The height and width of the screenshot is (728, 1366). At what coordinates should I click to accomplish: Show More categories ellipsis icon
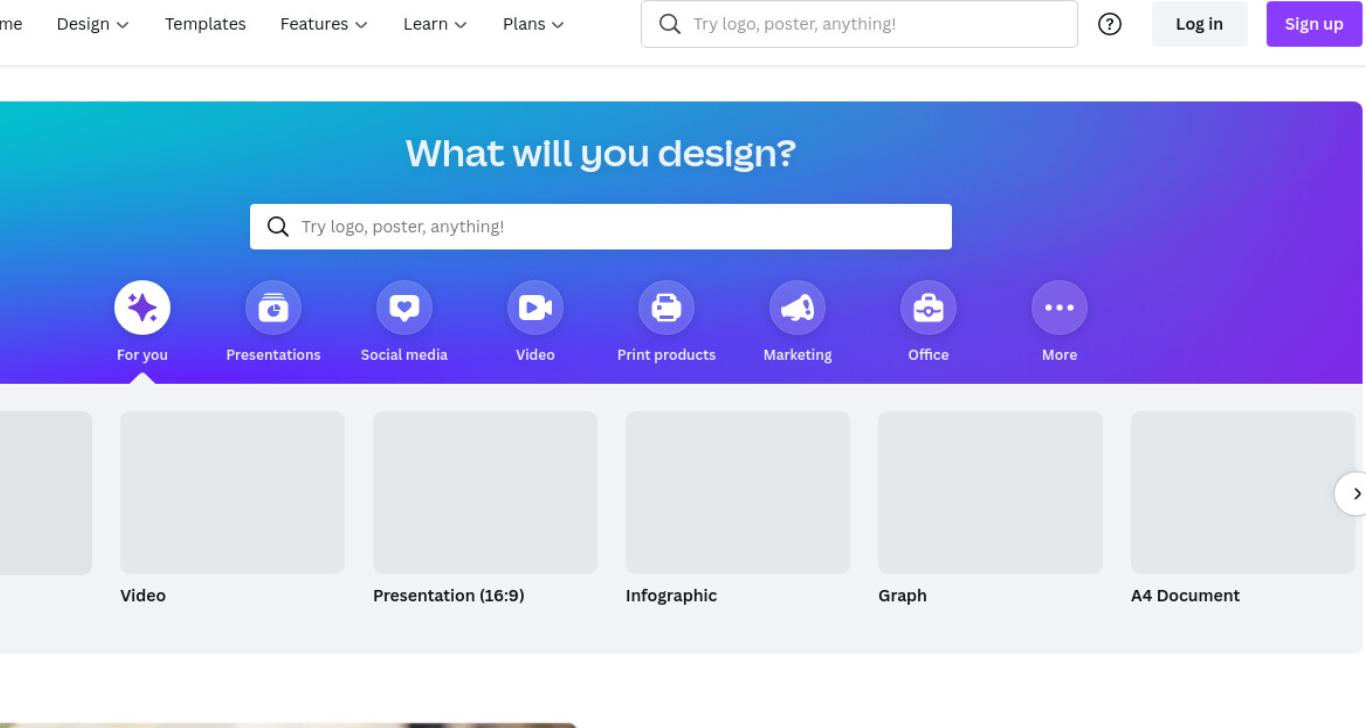(1059, 308)
